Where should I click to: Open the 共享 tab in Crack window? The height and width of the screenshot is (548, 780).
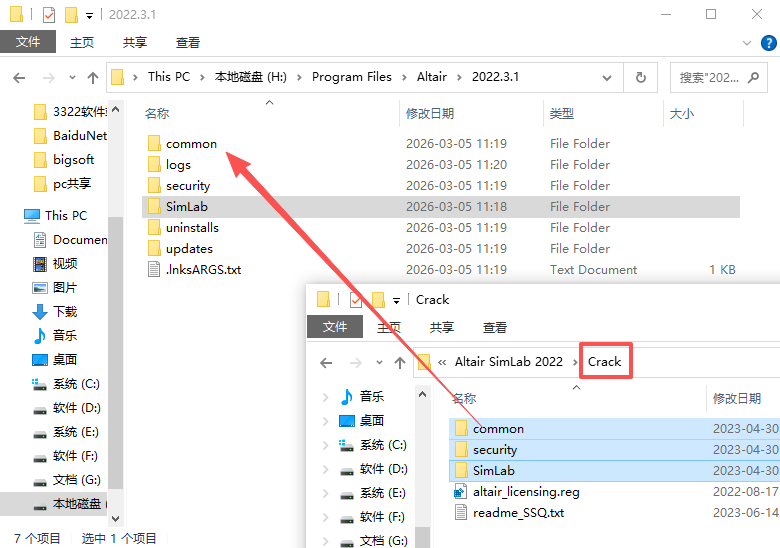(442, 327)
